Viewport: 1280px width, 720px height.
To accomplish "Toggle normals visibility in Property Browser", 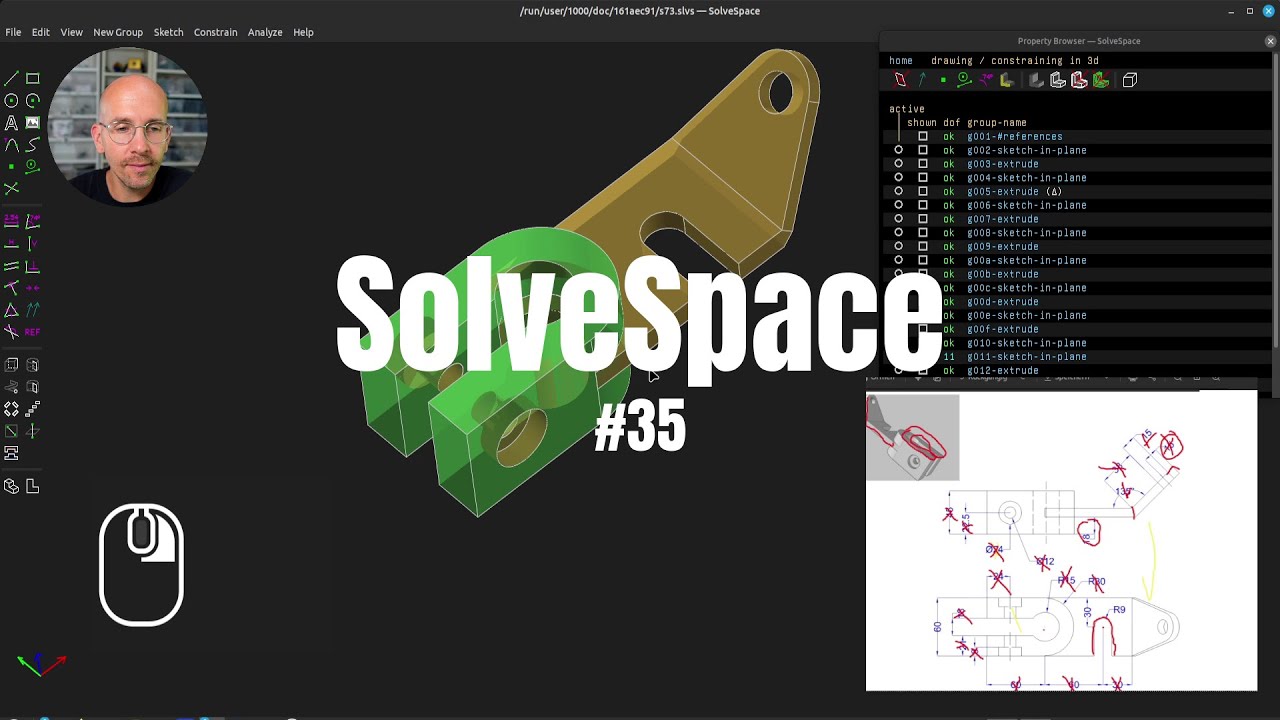I will (x=921, y=80).
